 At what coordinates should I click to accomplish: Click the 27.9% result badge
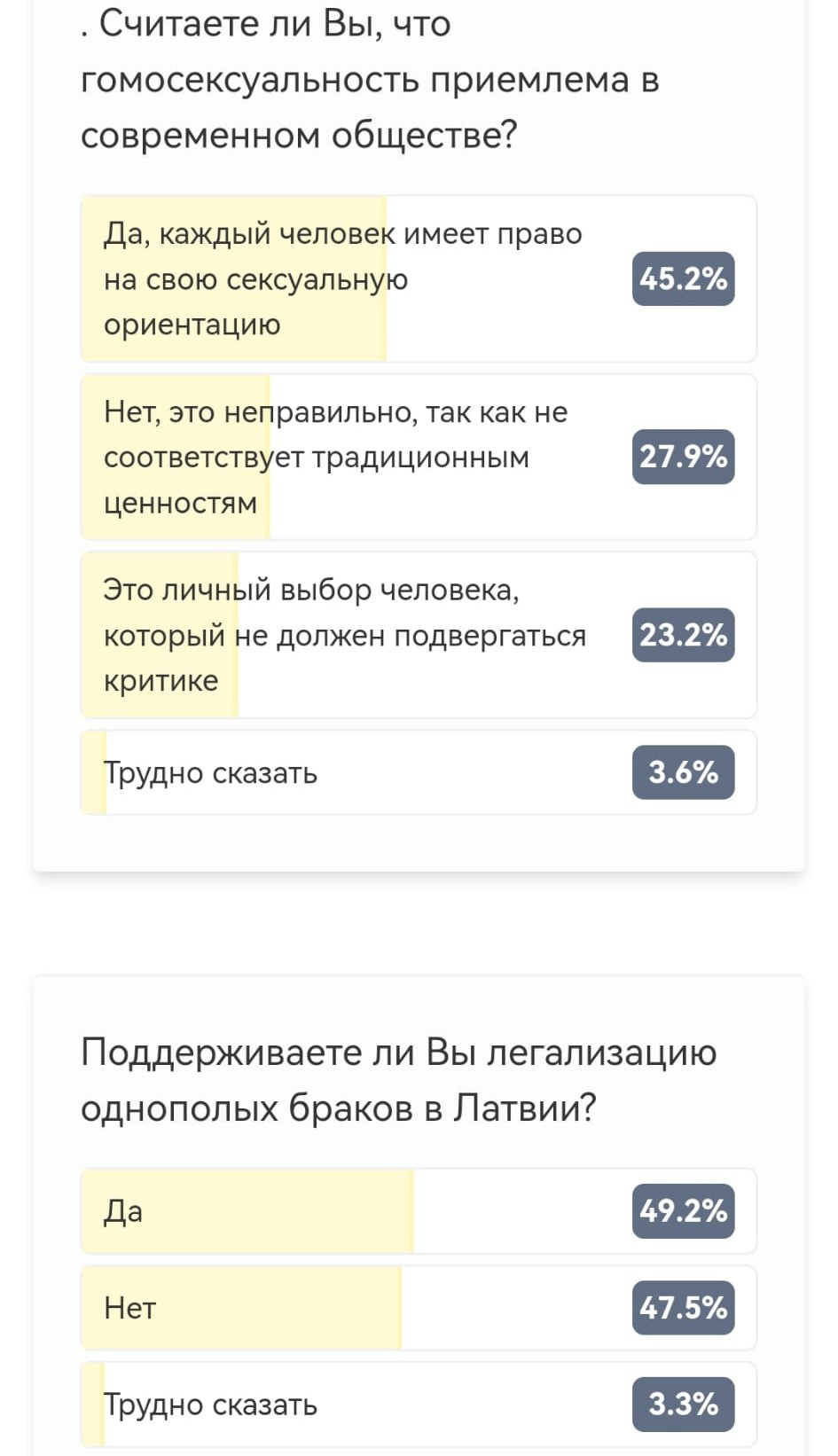683,457
